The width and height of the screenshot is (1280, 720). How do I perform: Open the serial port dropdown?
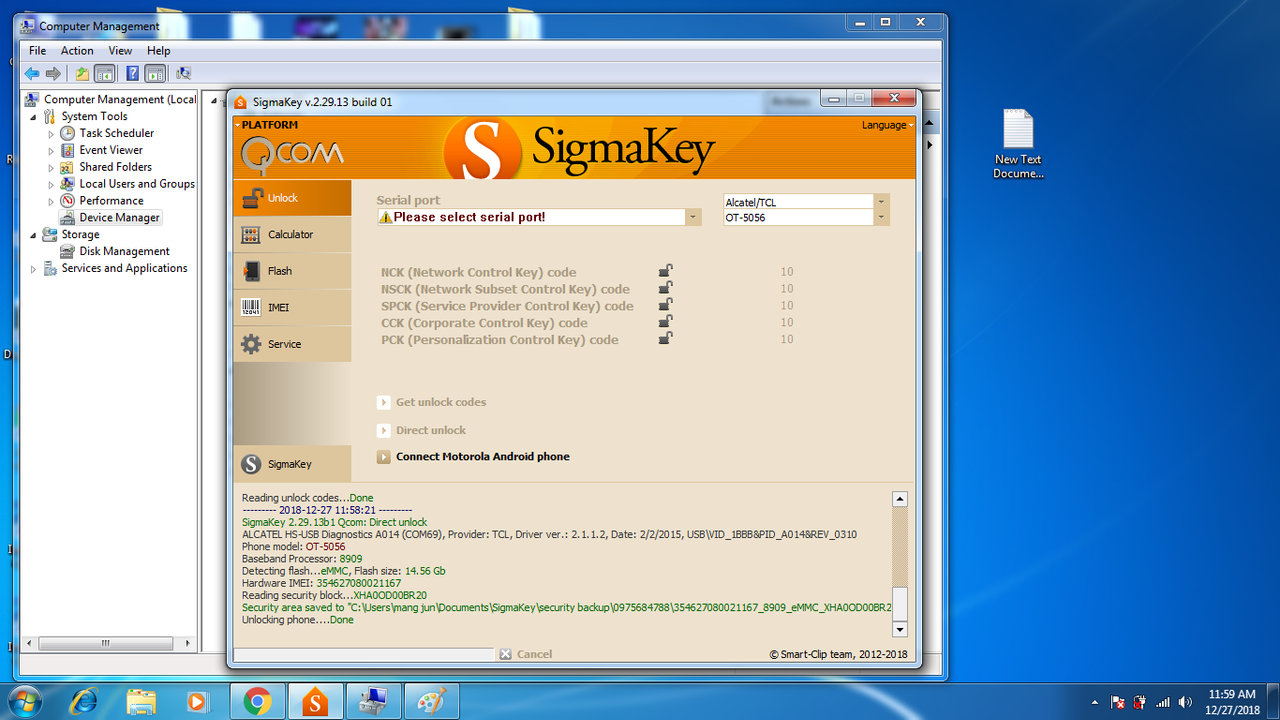tap(692, 216)
